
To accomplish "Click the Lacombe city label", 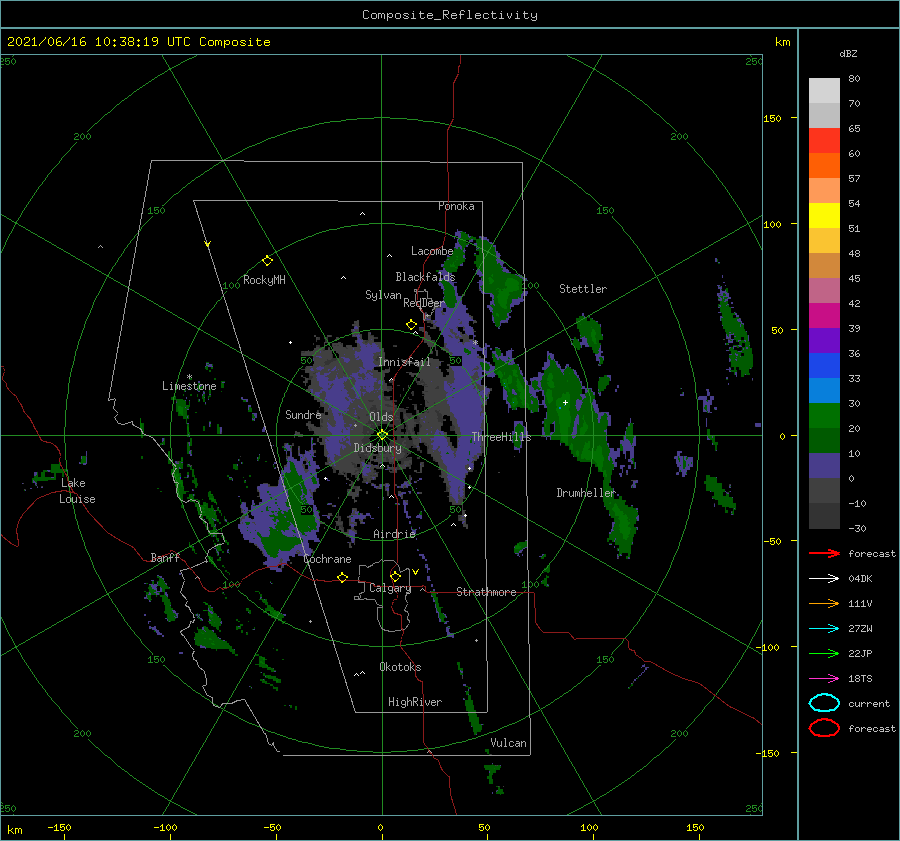I will point(432,251).
